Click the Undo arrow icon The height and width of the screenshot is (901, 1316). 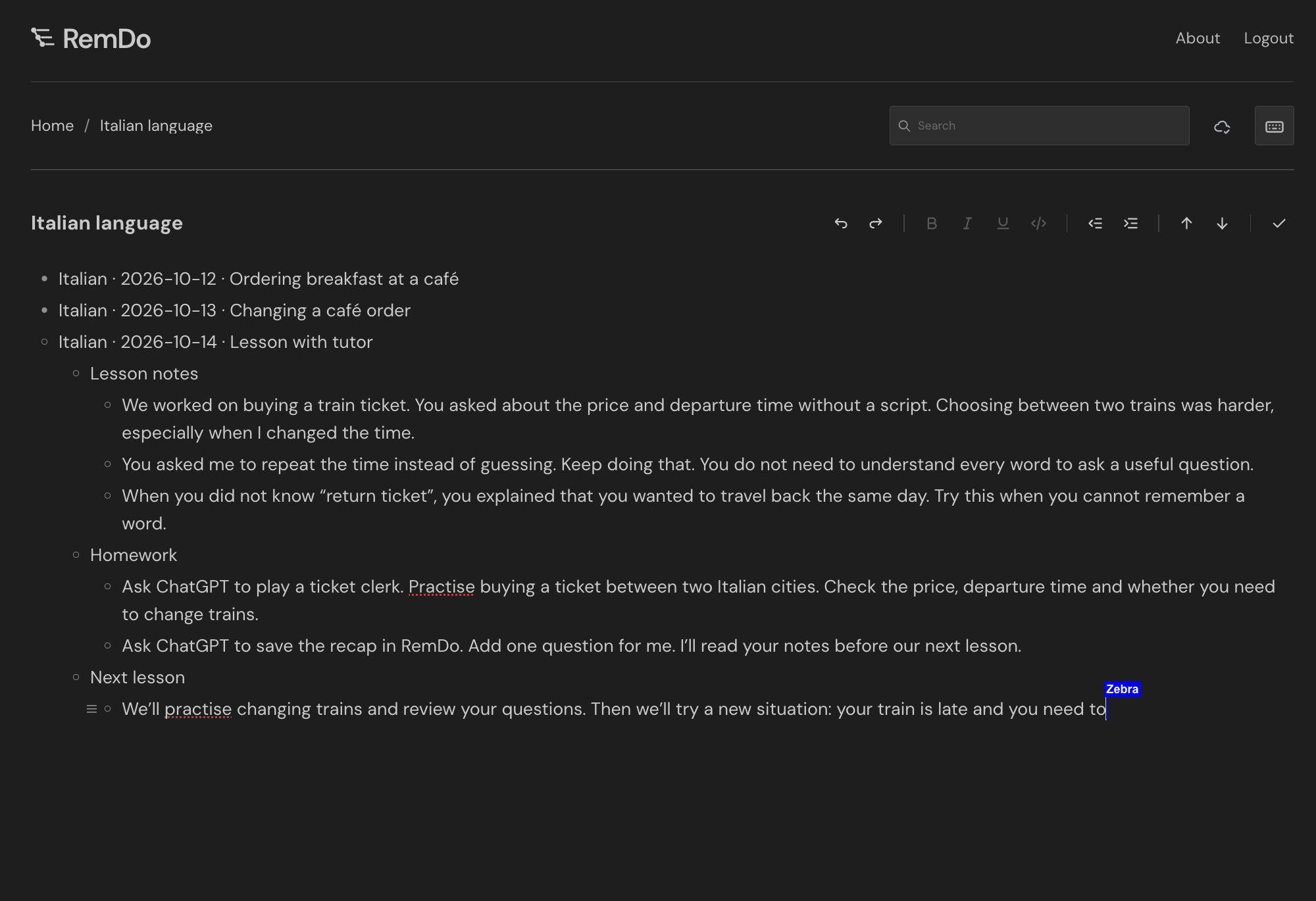(x=840, y=224)
